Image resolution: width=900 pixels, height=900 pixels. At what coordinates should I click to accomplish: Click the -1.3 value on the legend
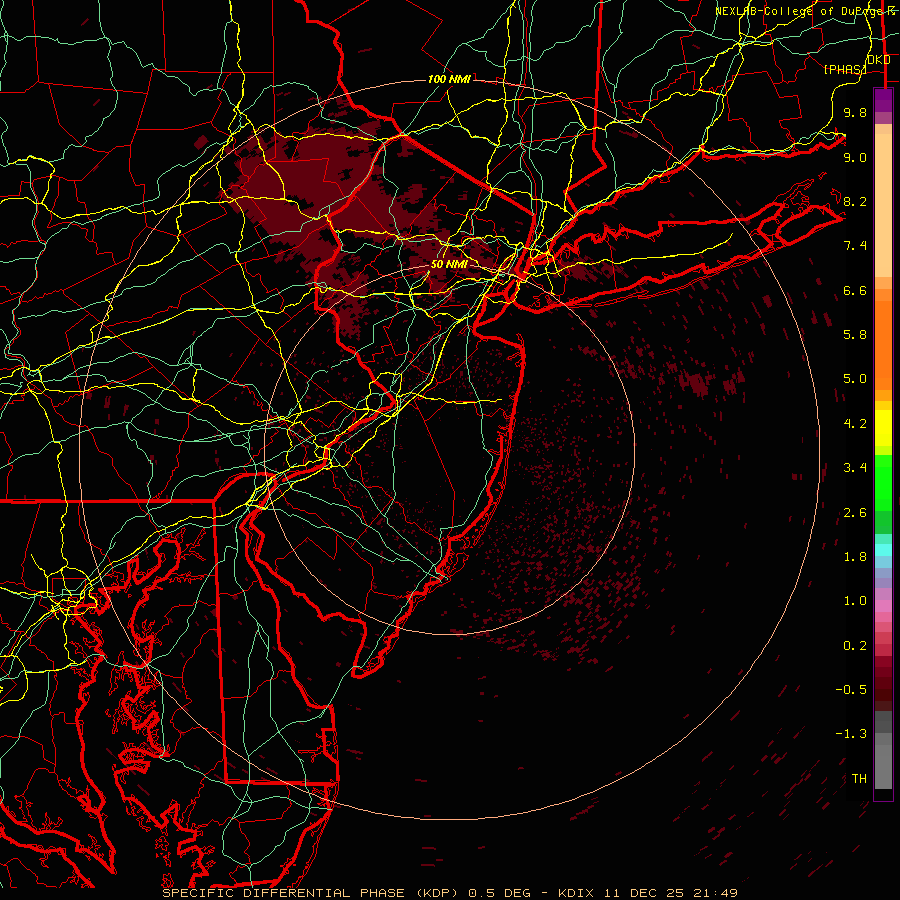(851, 734)
